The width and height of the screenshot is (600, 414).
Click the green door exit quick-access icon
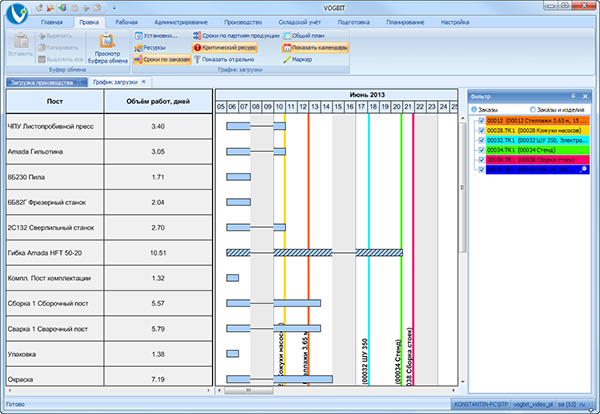[x=62, y=8]
